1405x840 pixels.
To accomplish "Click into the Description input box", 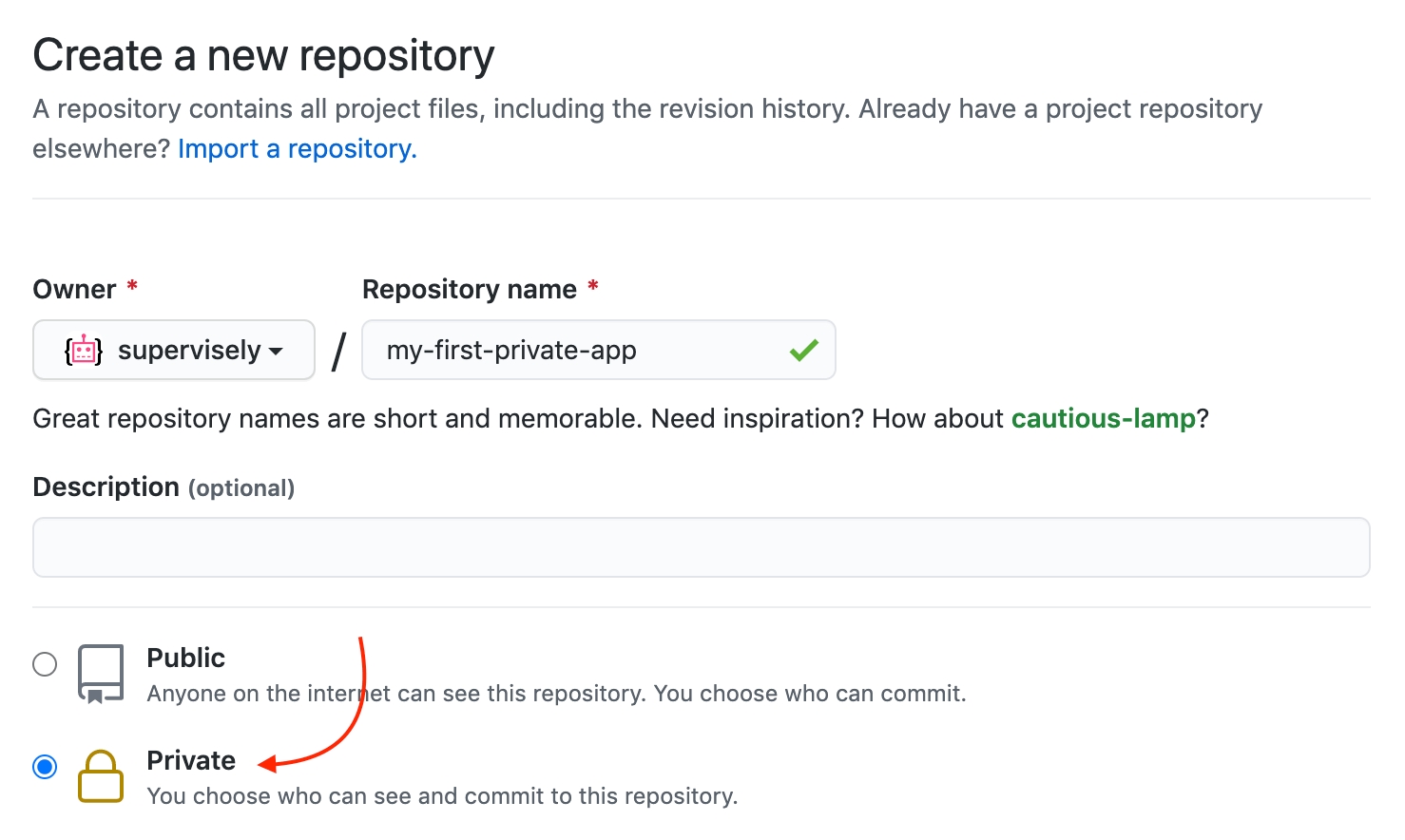I will (701, 547).
